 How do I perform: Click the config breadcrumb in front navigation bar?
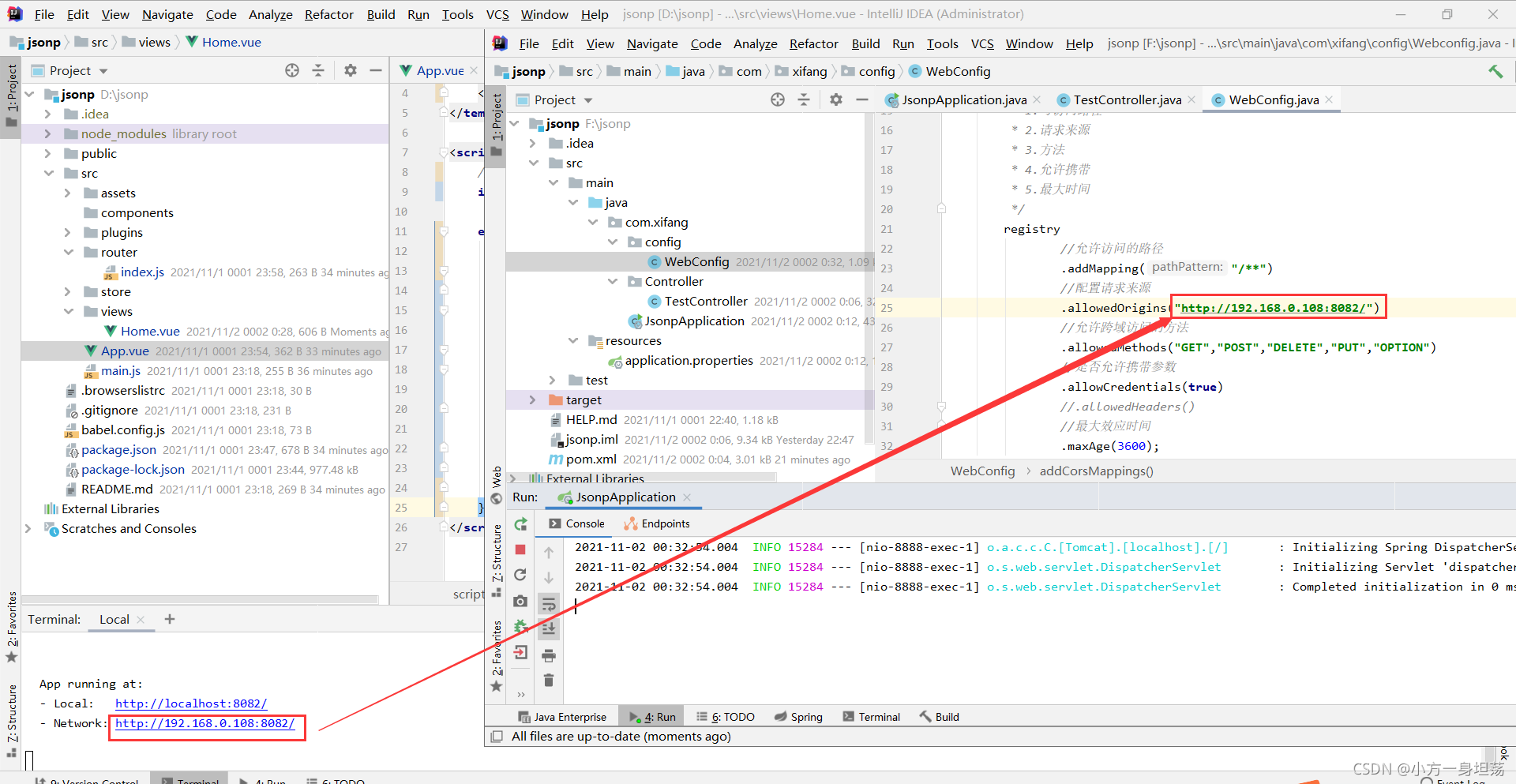coord(876,71)
